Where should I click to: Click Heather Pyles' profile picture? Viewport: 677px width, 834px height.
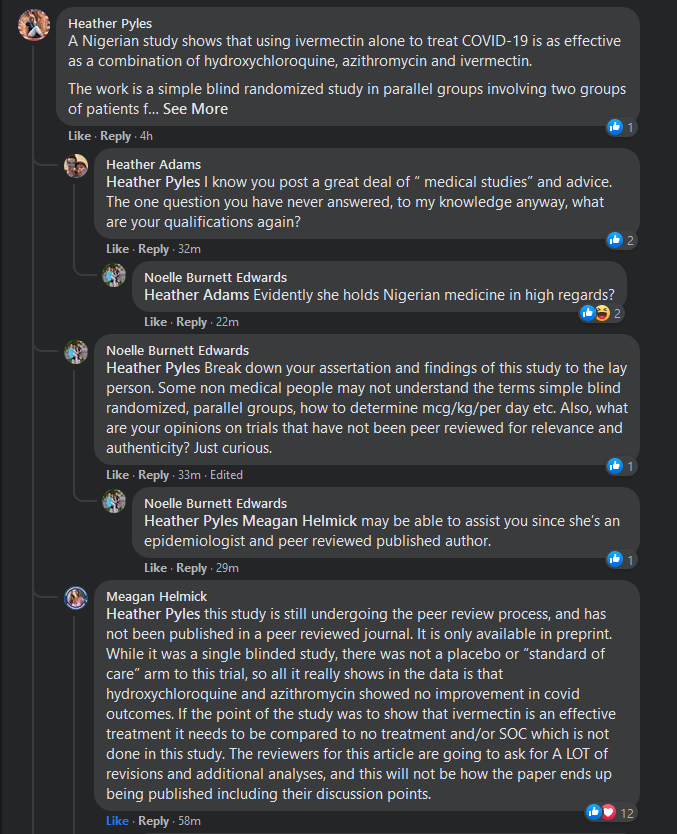[35, 25]
